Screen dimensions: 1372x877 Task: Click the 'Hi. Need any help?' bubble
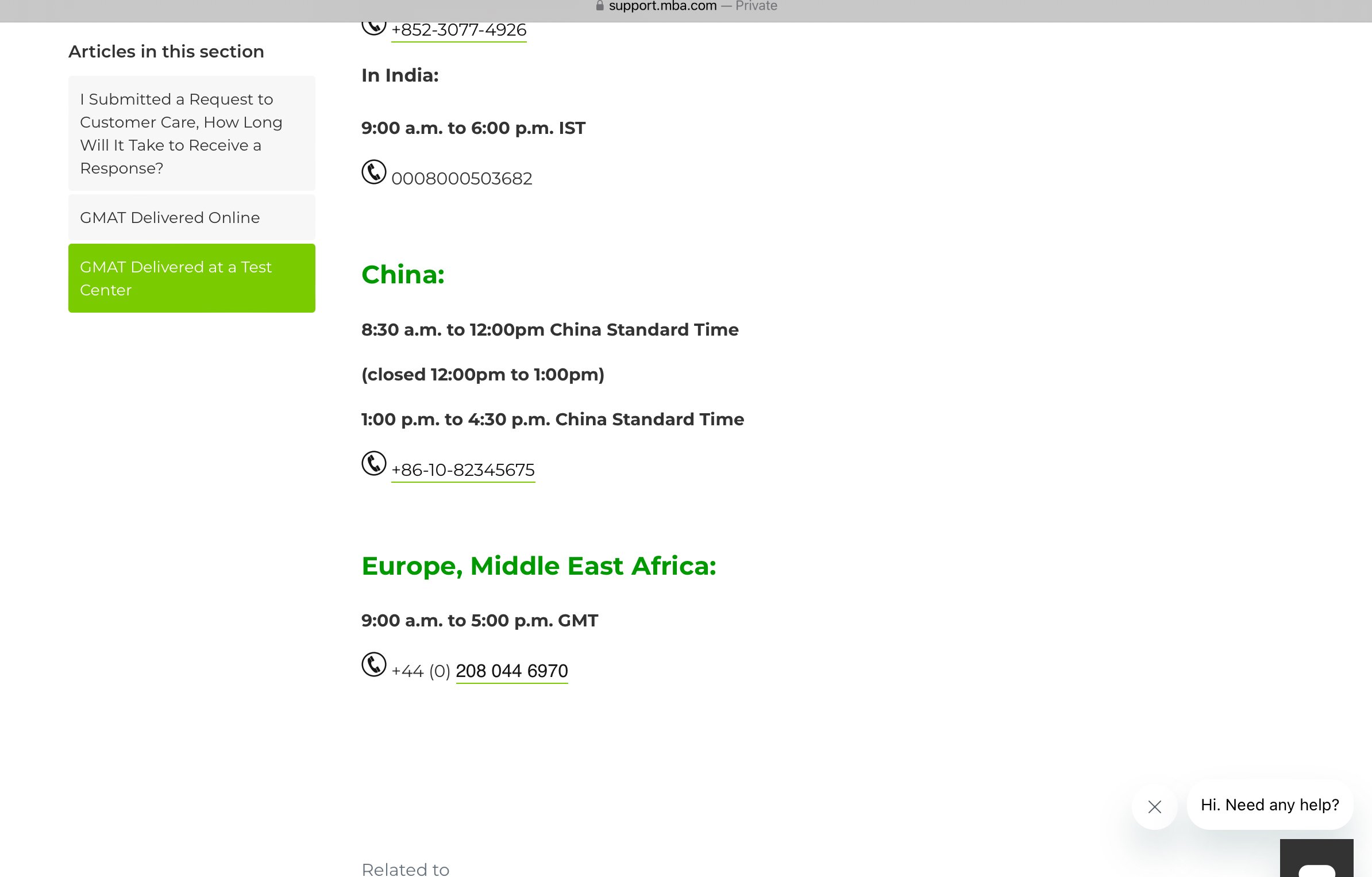(1270, 805)
